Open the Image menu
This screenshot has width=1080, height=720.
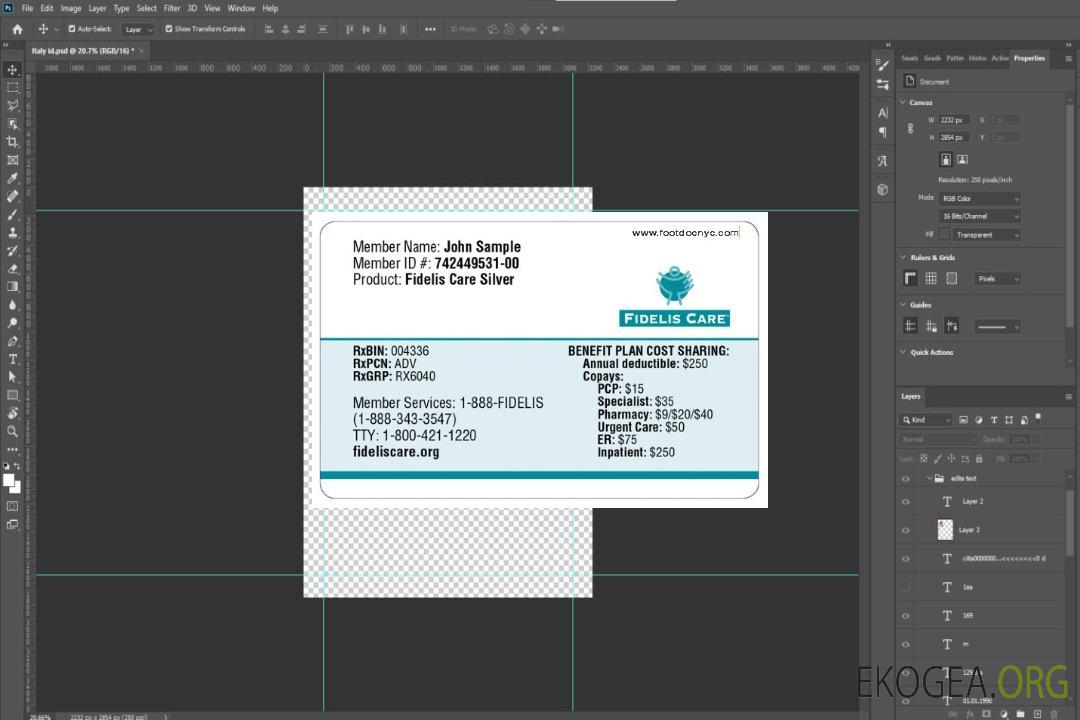pyautogui.click(x=70, y=8)
